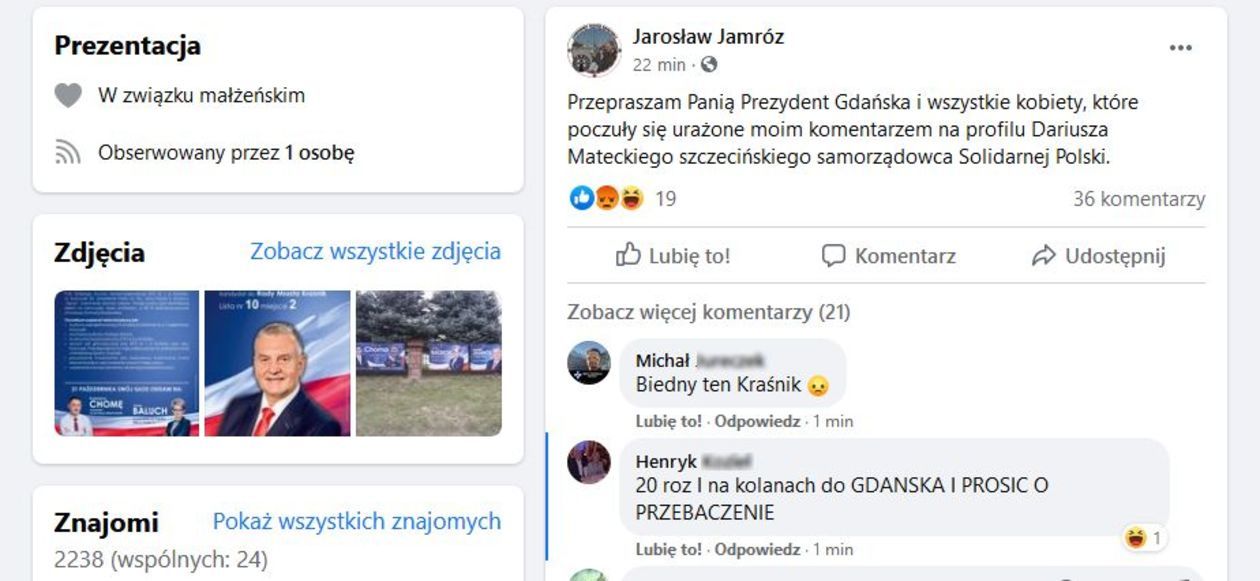1260x581 pixels.
Task: Open Pokaż wszystkich znajomych link
Action: click(x=357, y=521)
